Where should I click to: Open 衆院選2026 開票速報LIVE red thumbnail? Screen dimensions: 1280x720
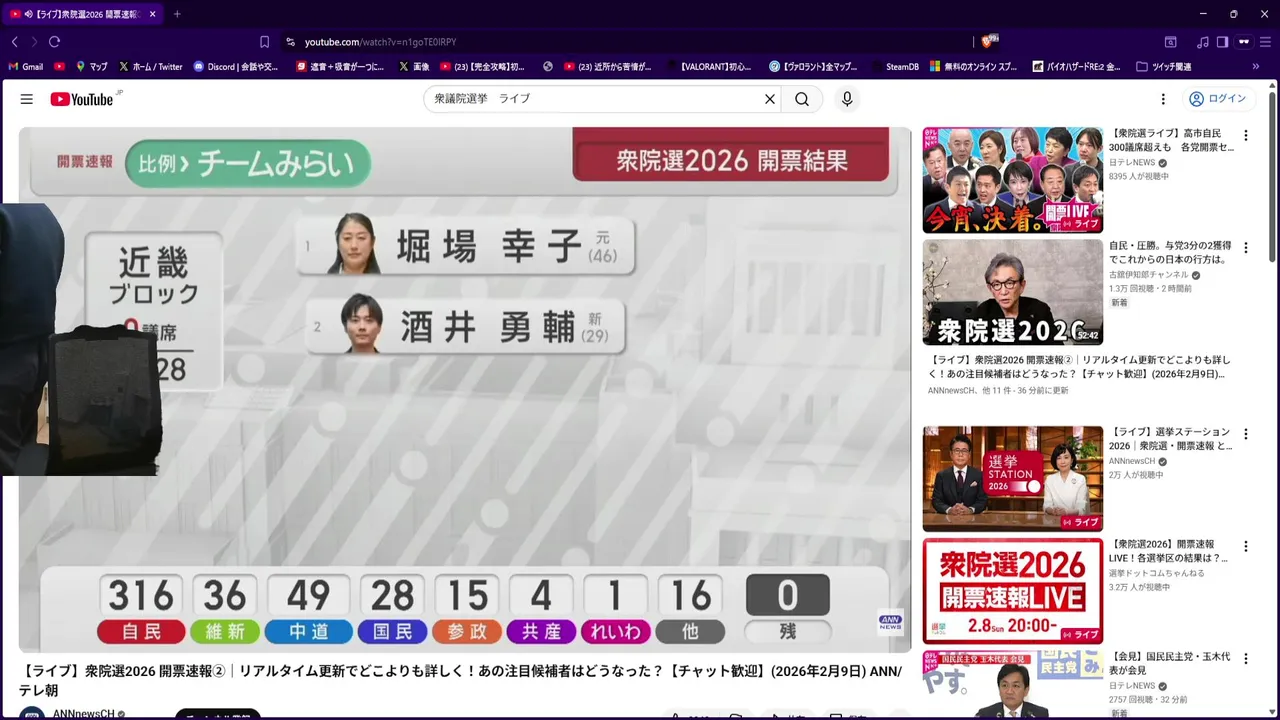[1012, 591]
